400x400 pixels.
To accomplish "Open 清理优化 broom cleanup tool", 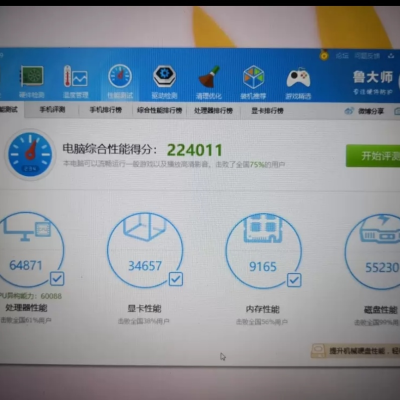I will 209,82.
